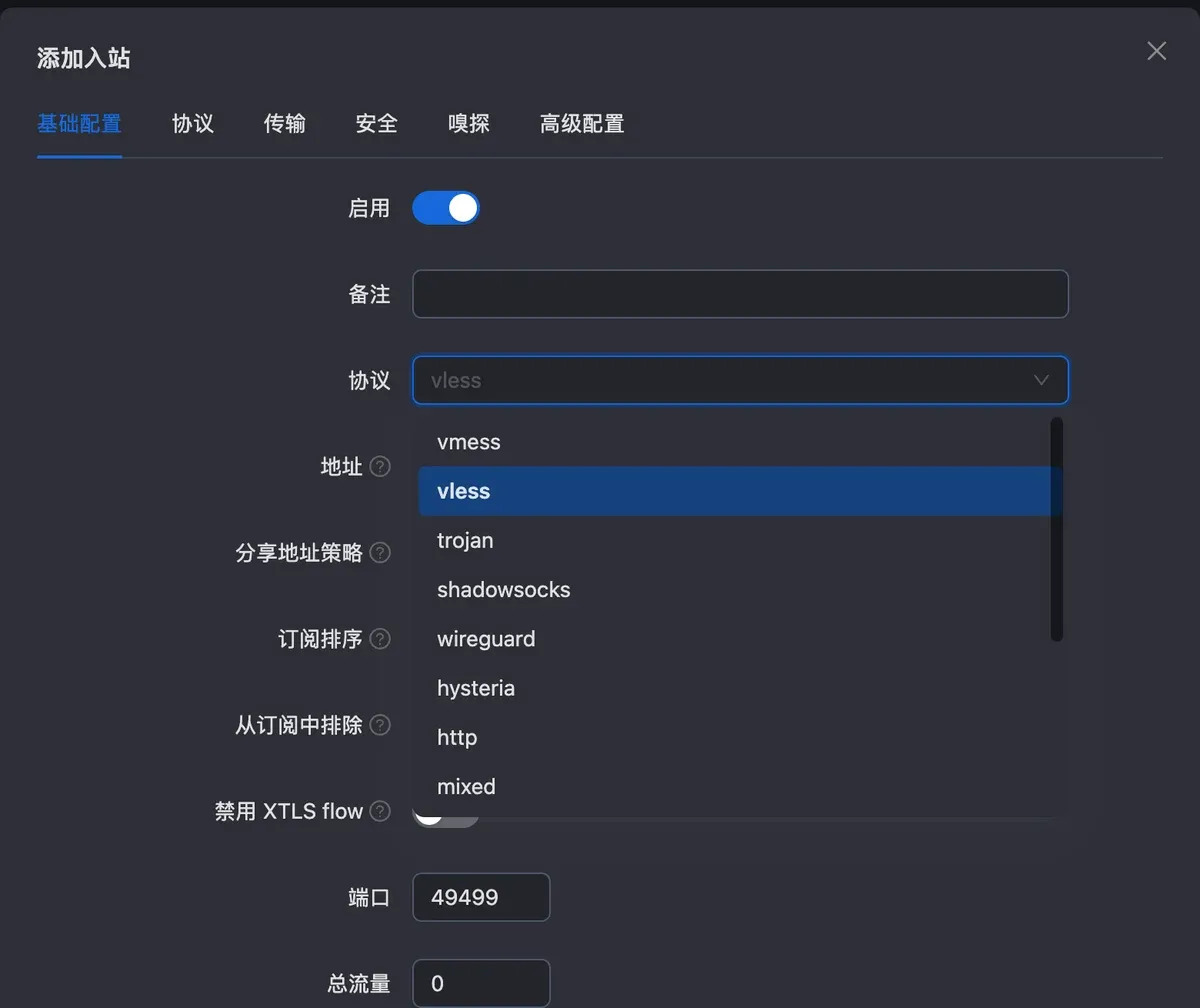The height and width of the screenshot is (1008, 1200).
Task: Choose hysteria from the dropdown list
Action: [740, 688]
